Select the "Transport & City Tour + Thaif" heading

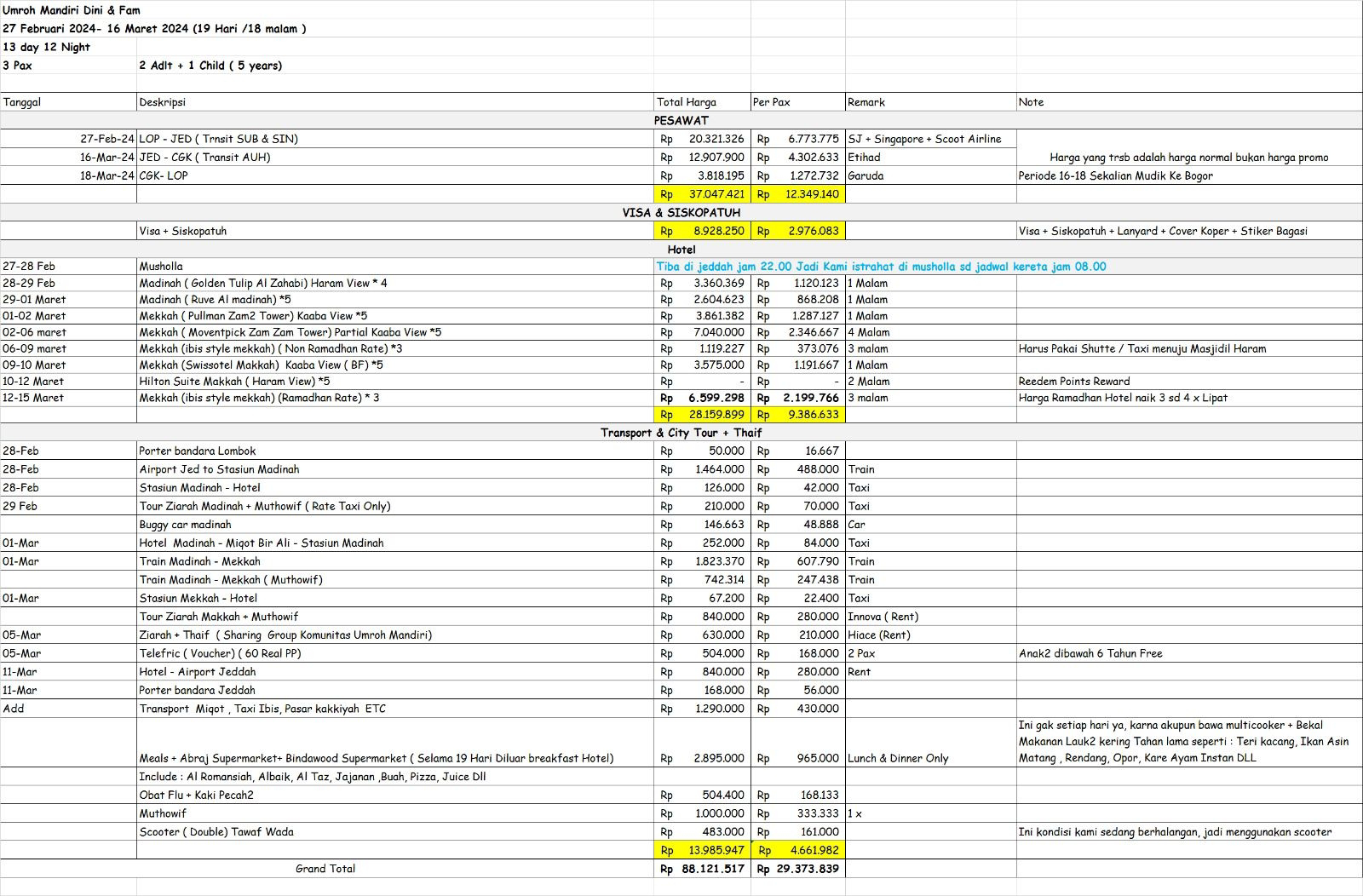(x=681, y=433)
